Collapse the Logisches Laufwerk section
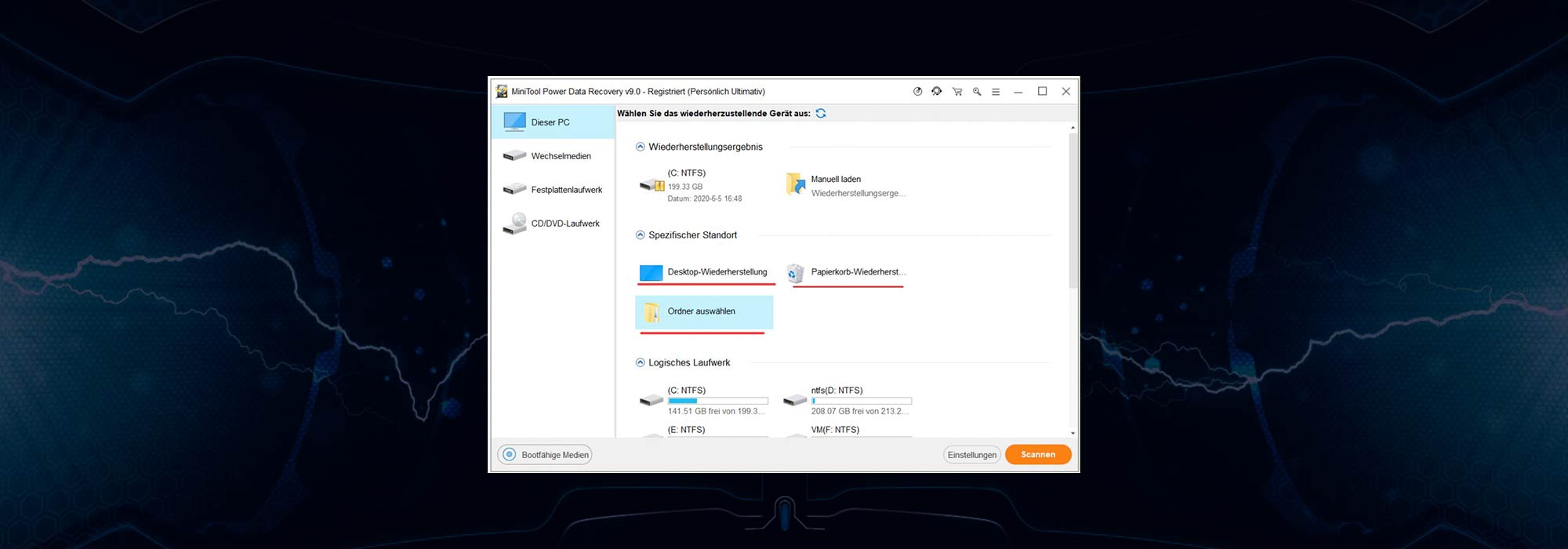 [641, 362]
